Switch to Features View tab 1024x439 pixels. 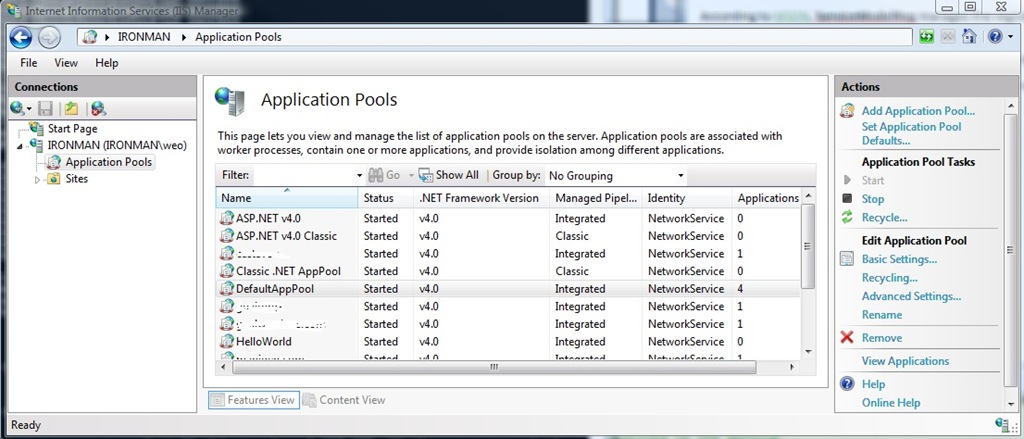(253, 400)
